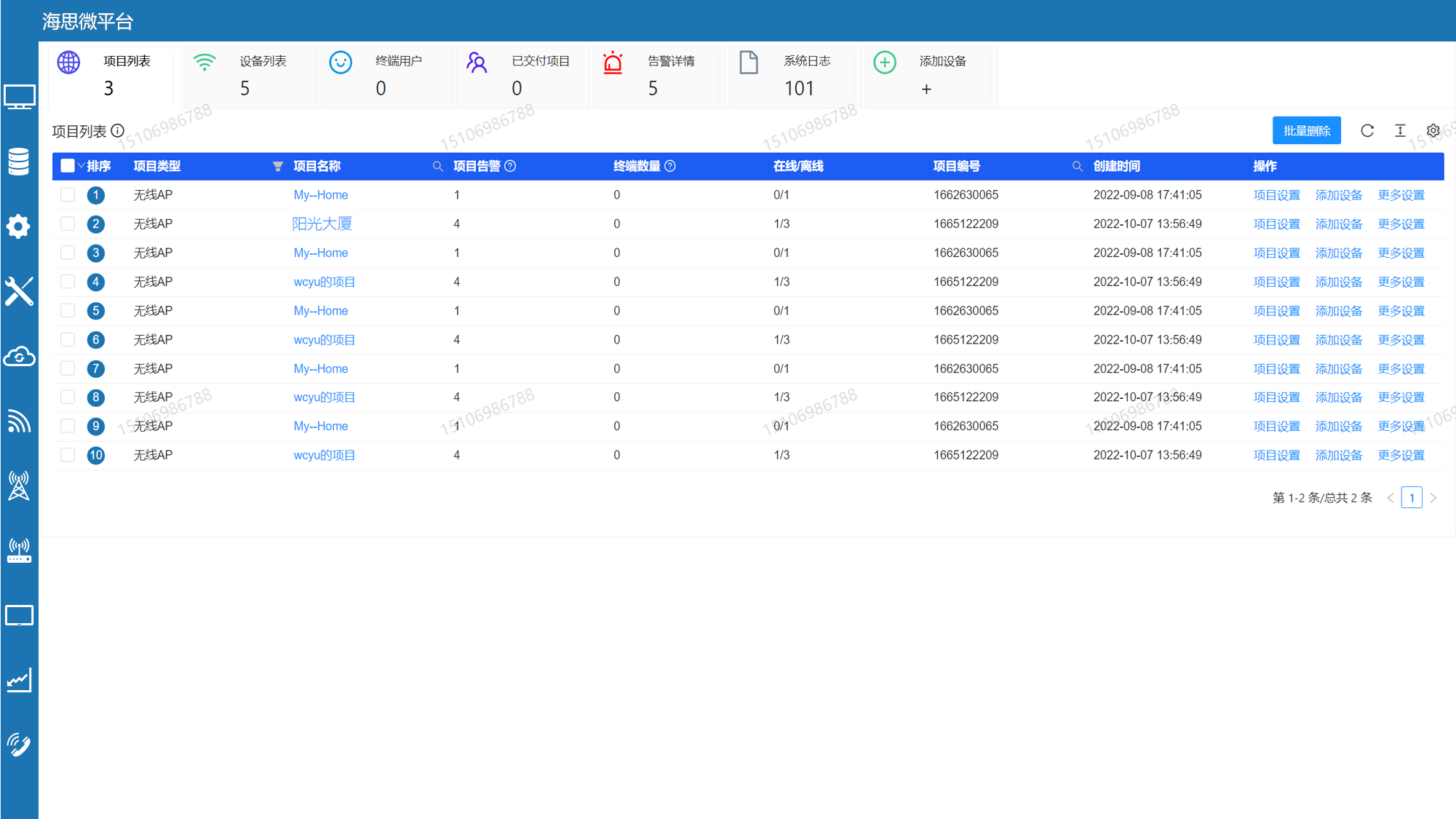The image size is (1456, 819).
Task: Open the database icon in the left sidebar
Action: 19,162
